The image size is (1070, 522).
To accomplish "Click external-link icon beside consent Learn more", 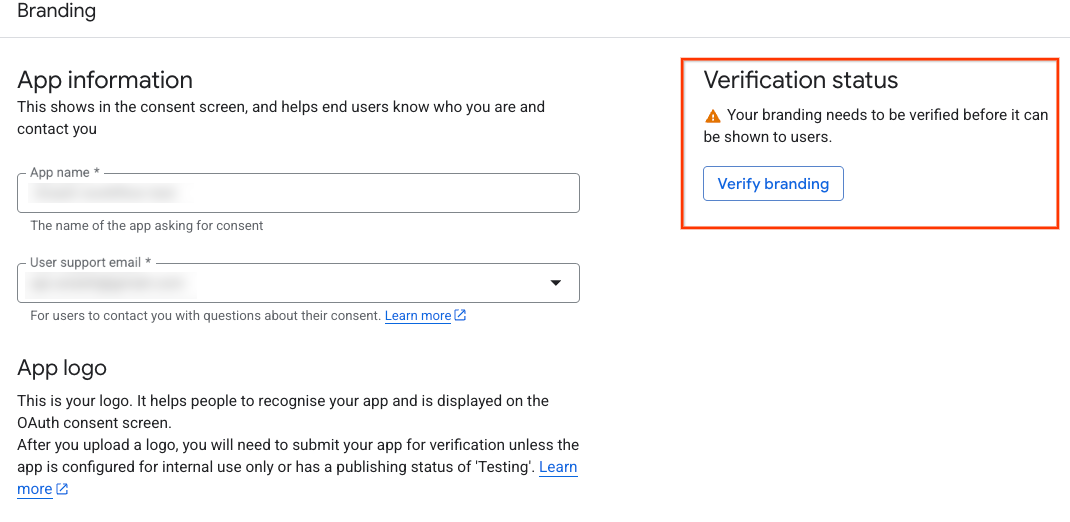I will click(x=460, y=316).
